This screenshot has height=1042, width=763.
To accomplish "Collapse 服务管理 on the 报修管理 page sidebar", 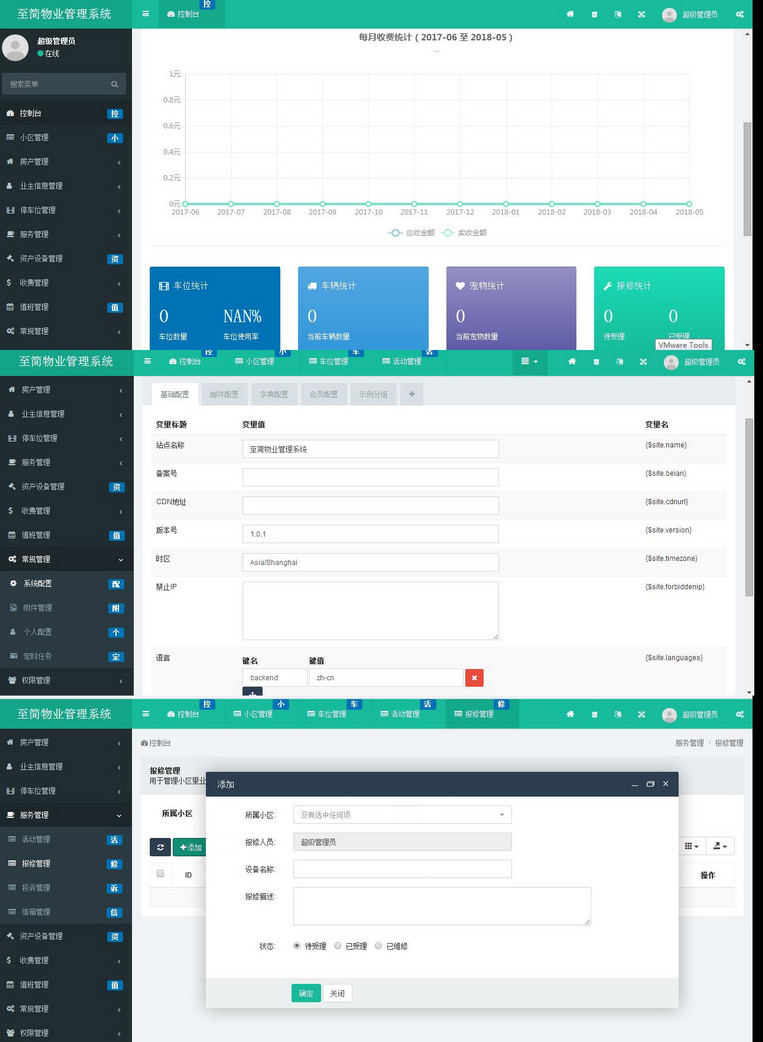I will click(x=66, y=815).
